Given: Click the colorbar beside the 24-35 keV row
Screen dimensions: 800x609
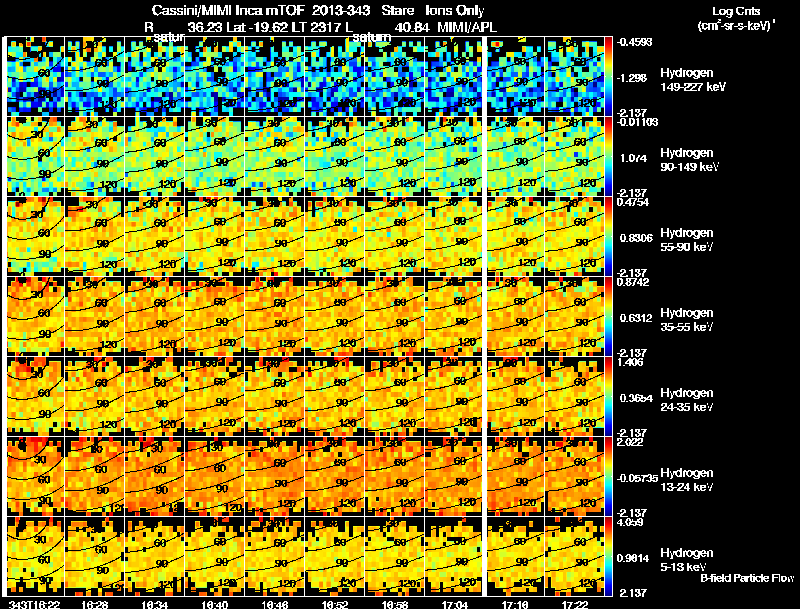Looking at the screenshot, I should pos(609,397).
